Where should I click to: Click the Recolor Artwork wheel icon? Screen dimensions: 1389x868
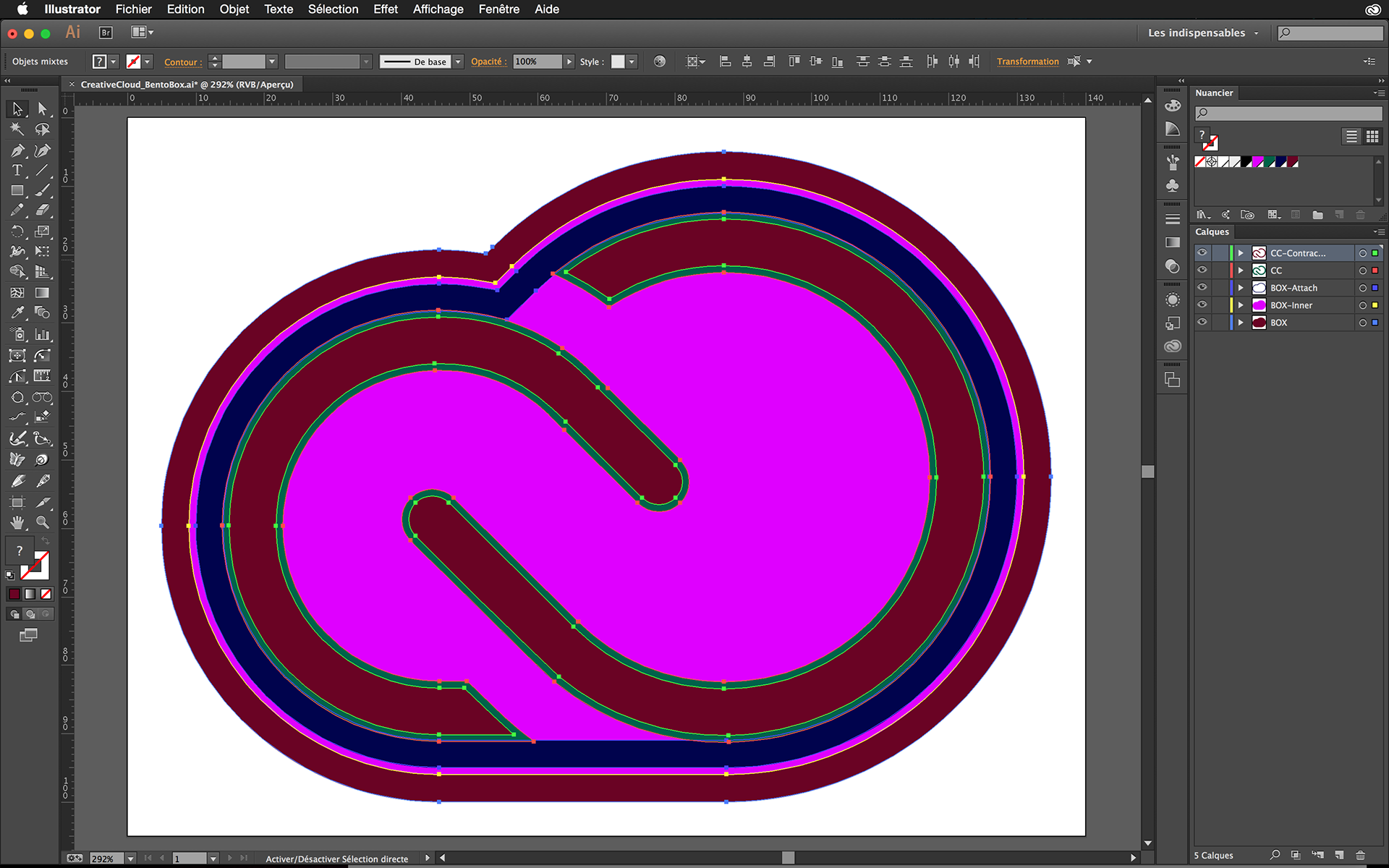pyautogui.click(x=659, y=61)
